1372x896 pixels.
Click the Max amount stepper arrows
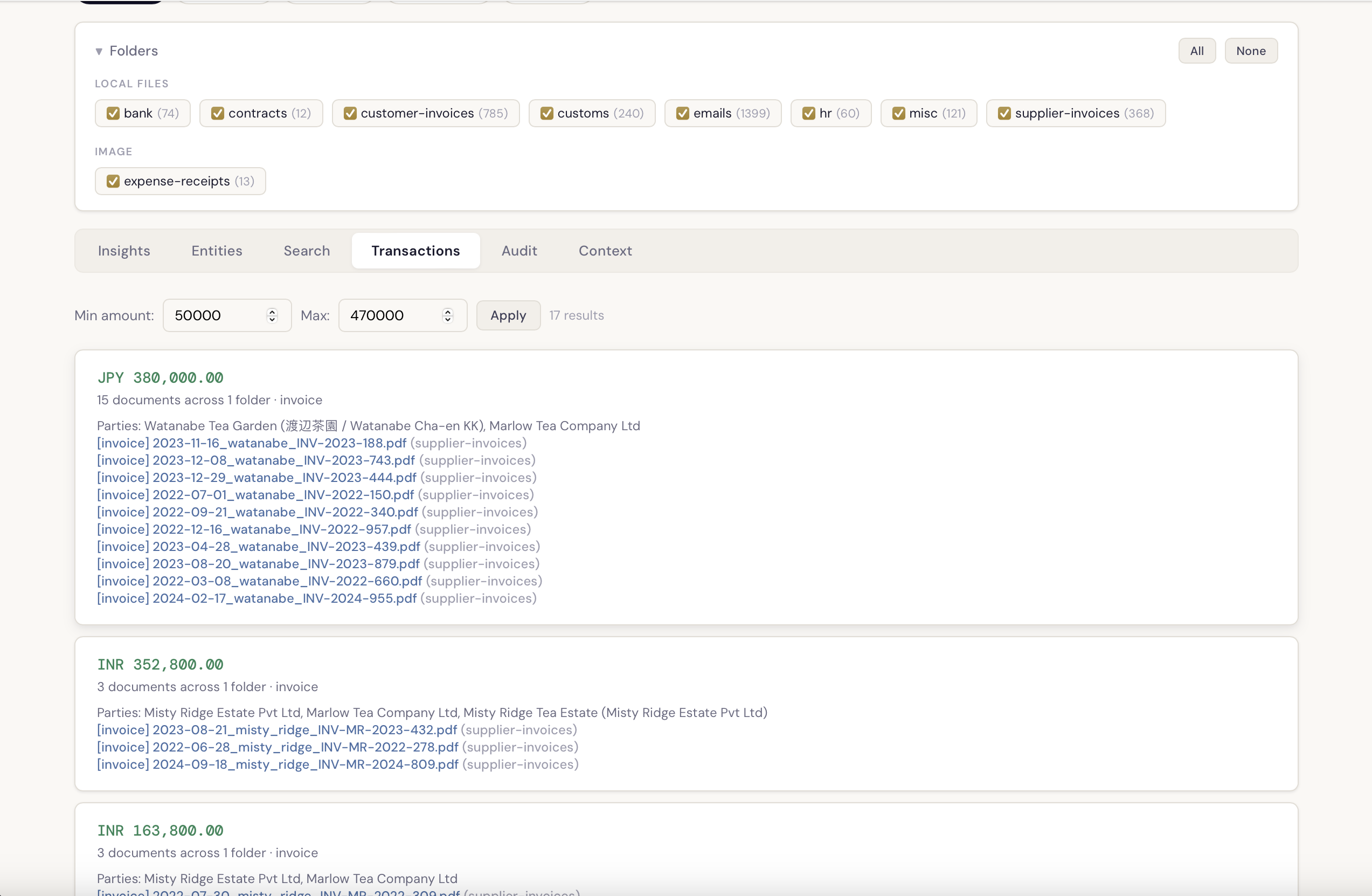click(448, 315)
